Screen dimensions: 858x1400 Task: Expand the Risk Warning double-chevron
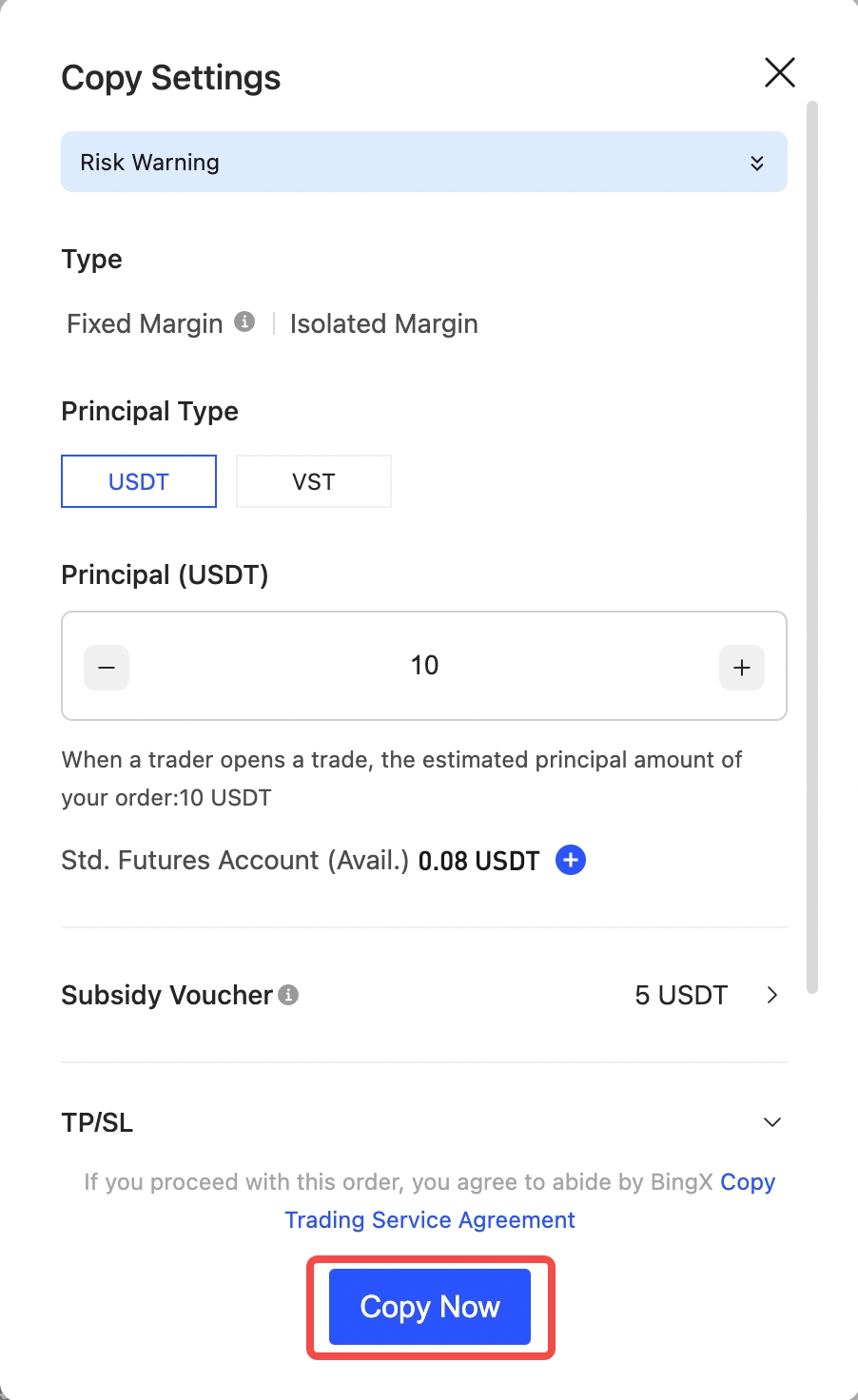756,163
